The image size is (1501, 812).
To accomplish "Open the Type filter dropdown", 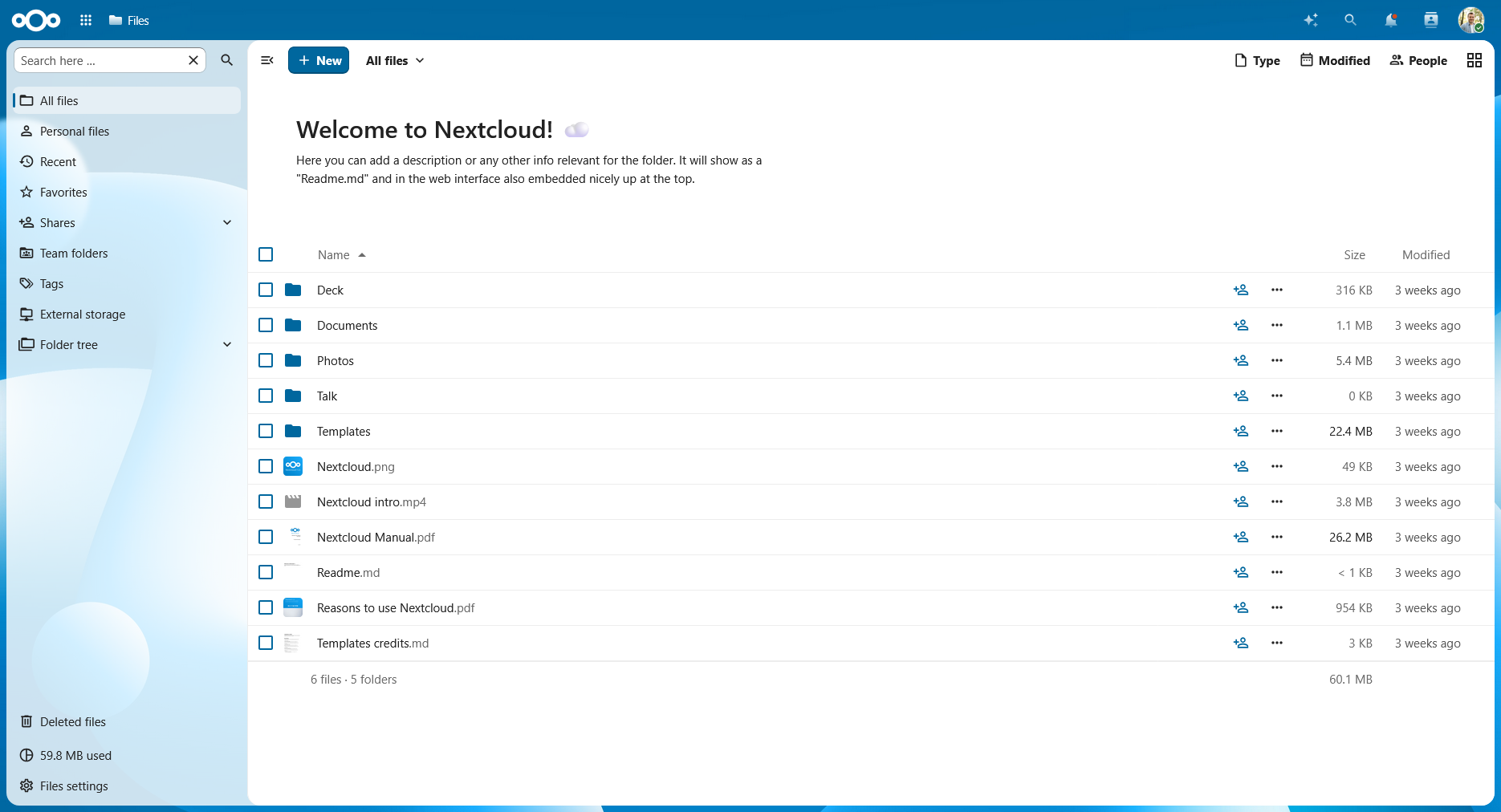I will click(1257, 60).
